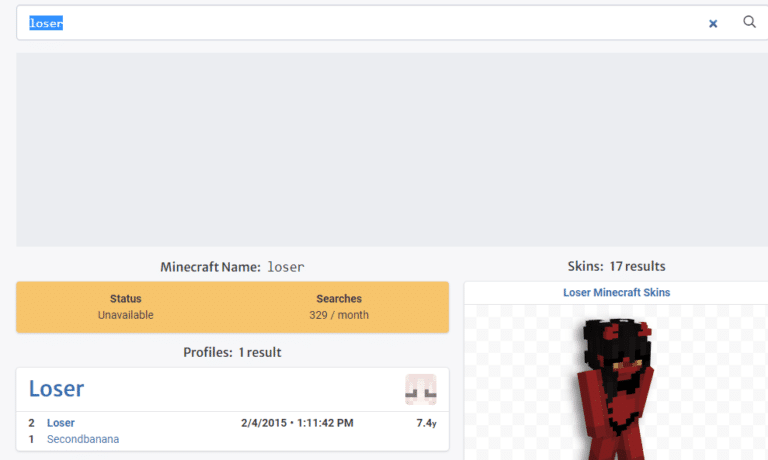Click the Minecraft Name: loser heading
The width and height of the screenshot is (768, 460).
232,267
